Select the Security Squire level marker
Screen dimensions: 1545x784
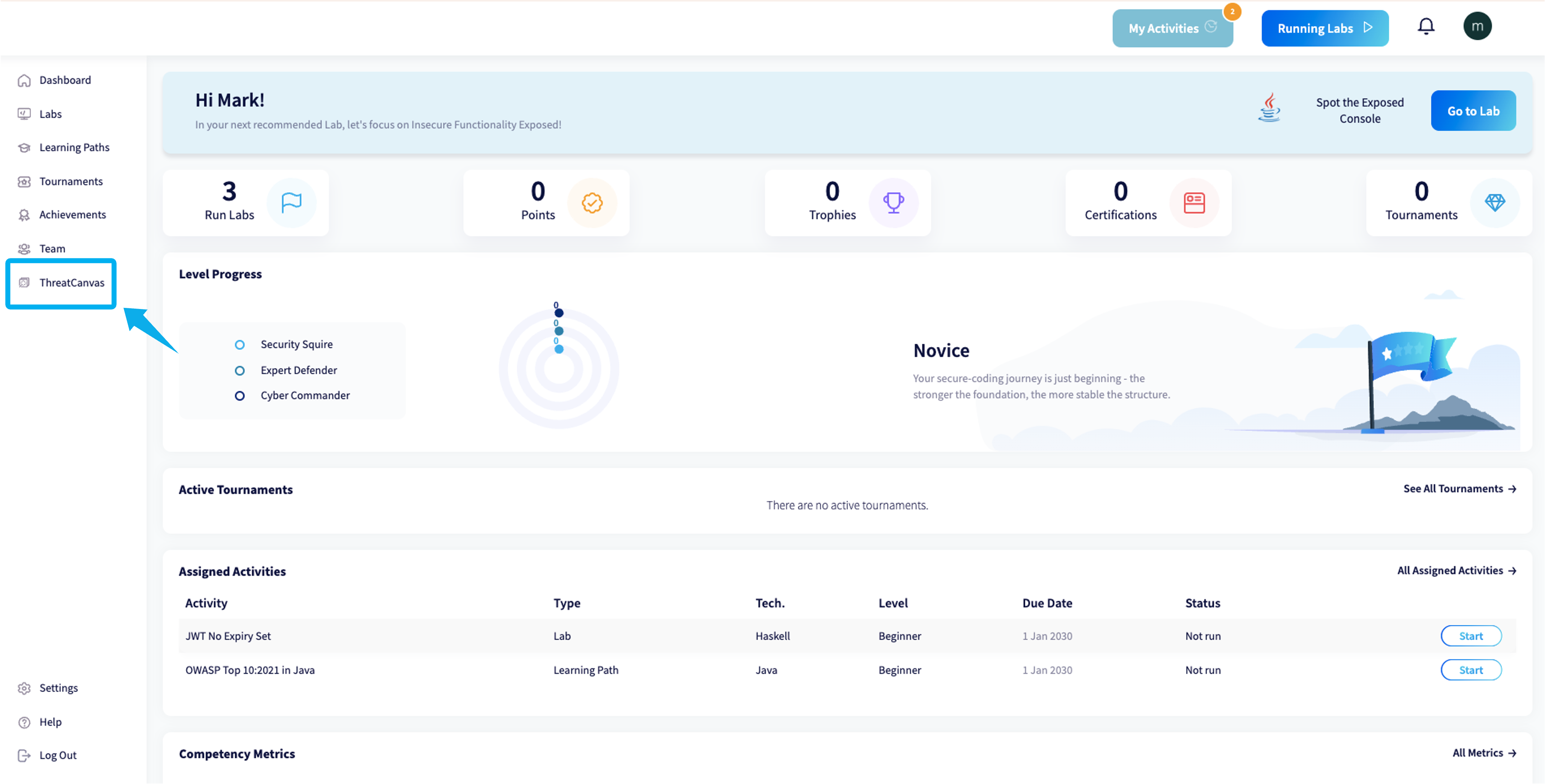point(240,345)
